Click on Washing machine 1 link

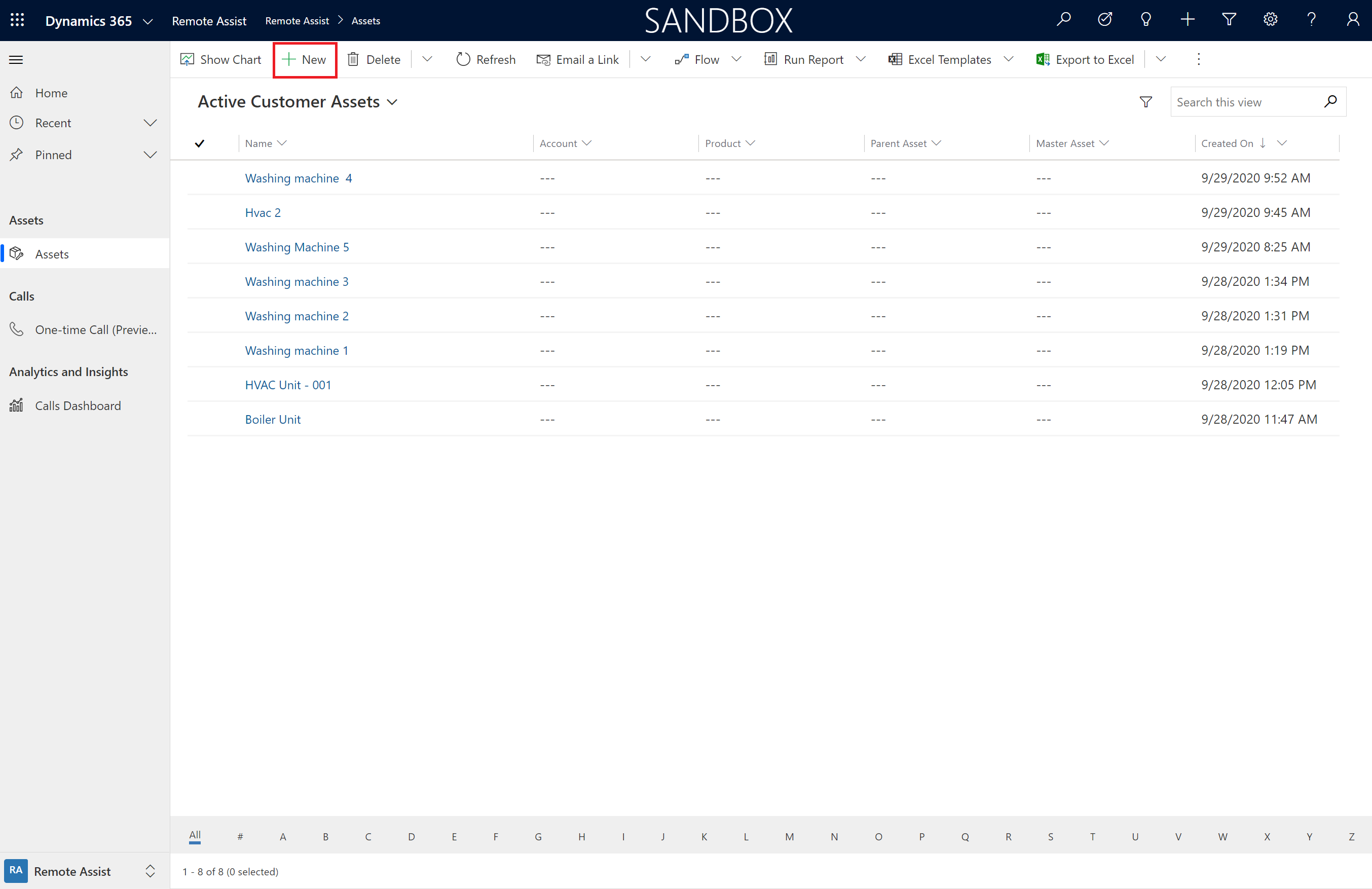(297, 349)
